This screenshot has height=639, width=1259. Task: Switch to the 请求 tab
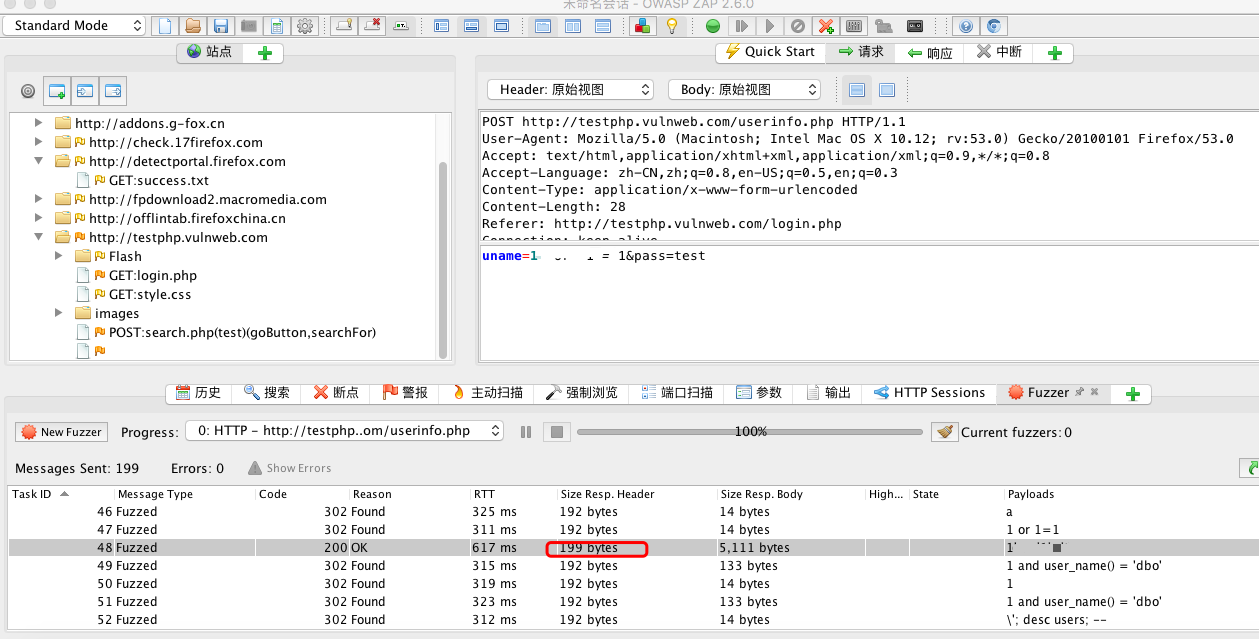(x=861, y=52)
